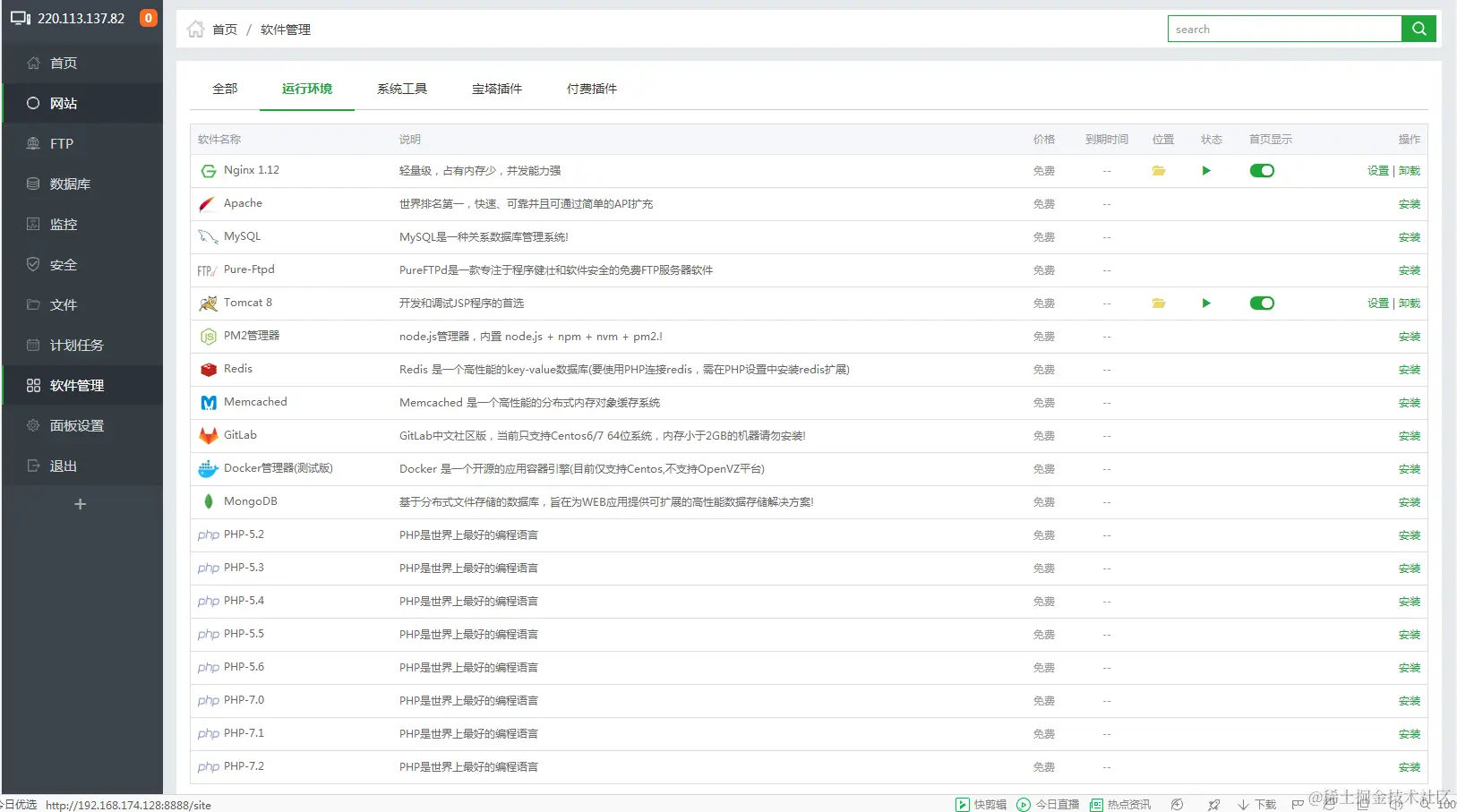Click the Tomcat running status arrow
Image resolution: width=1457 pixels, height=812 pixels.
(x=1206, y=303)
